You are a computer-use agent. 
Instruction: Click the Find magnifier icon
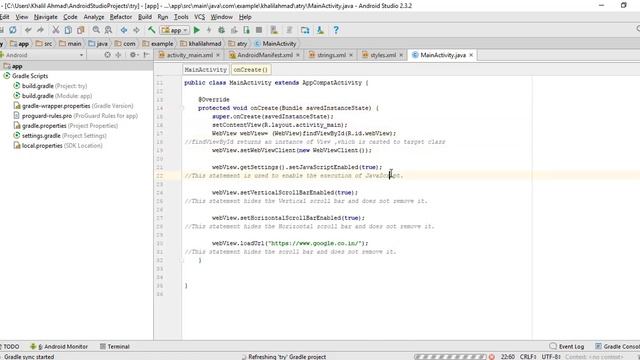(x=96, y=30)
